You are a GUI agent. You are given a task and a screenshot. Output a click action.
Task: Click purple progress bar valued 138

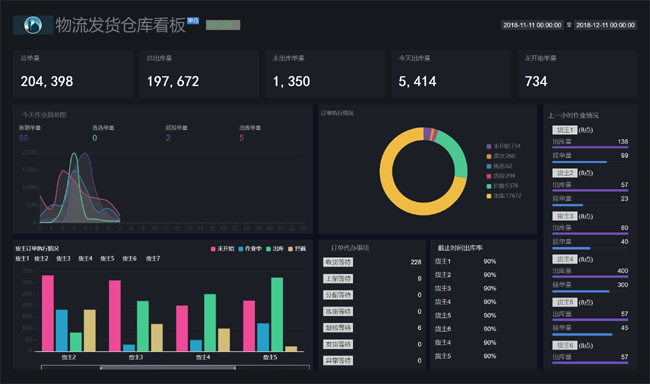pyautogui.click(x=590, y=147)
